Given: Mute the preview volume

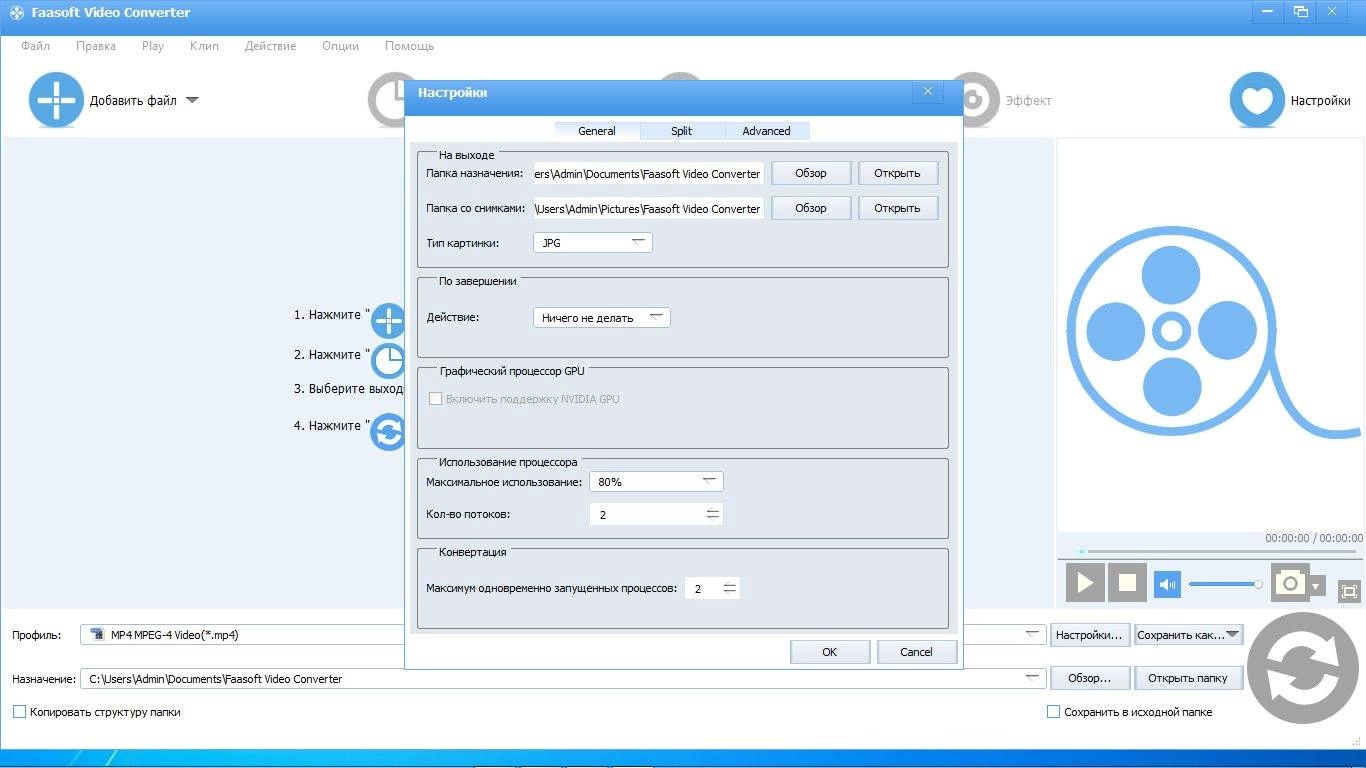Looking at the screenshot, I should click(1167, 584).
